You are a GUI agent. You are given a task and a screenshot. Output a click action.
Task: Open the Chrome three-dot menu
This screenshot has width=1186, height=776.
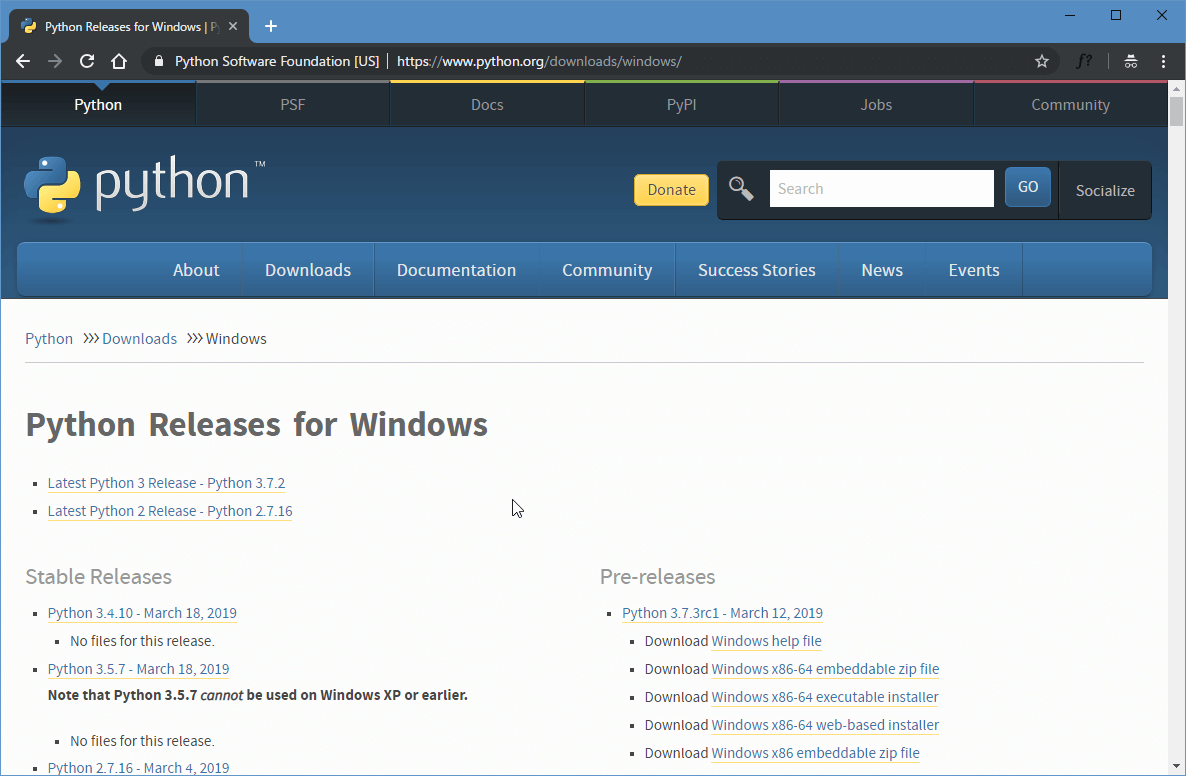[x=1163, y=61]
